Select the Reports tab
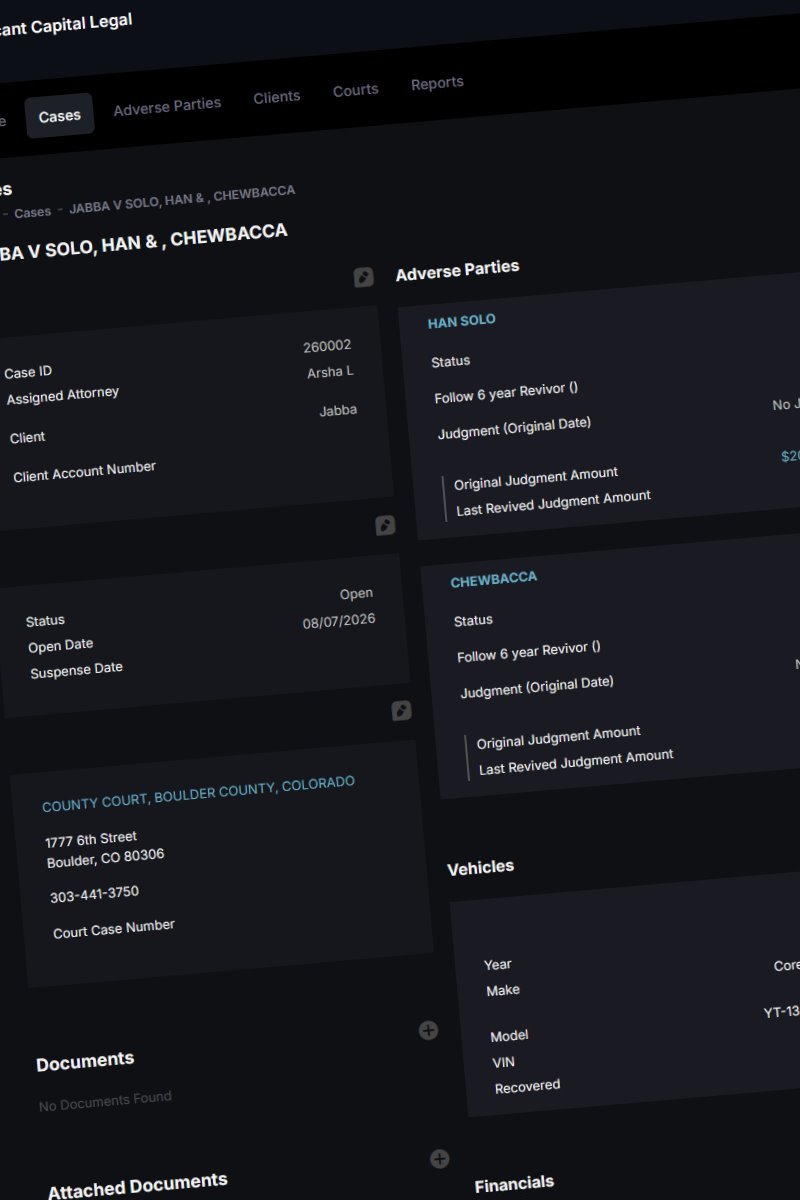The height and width of the screenshot is (1200, 800). pos(437,83)
